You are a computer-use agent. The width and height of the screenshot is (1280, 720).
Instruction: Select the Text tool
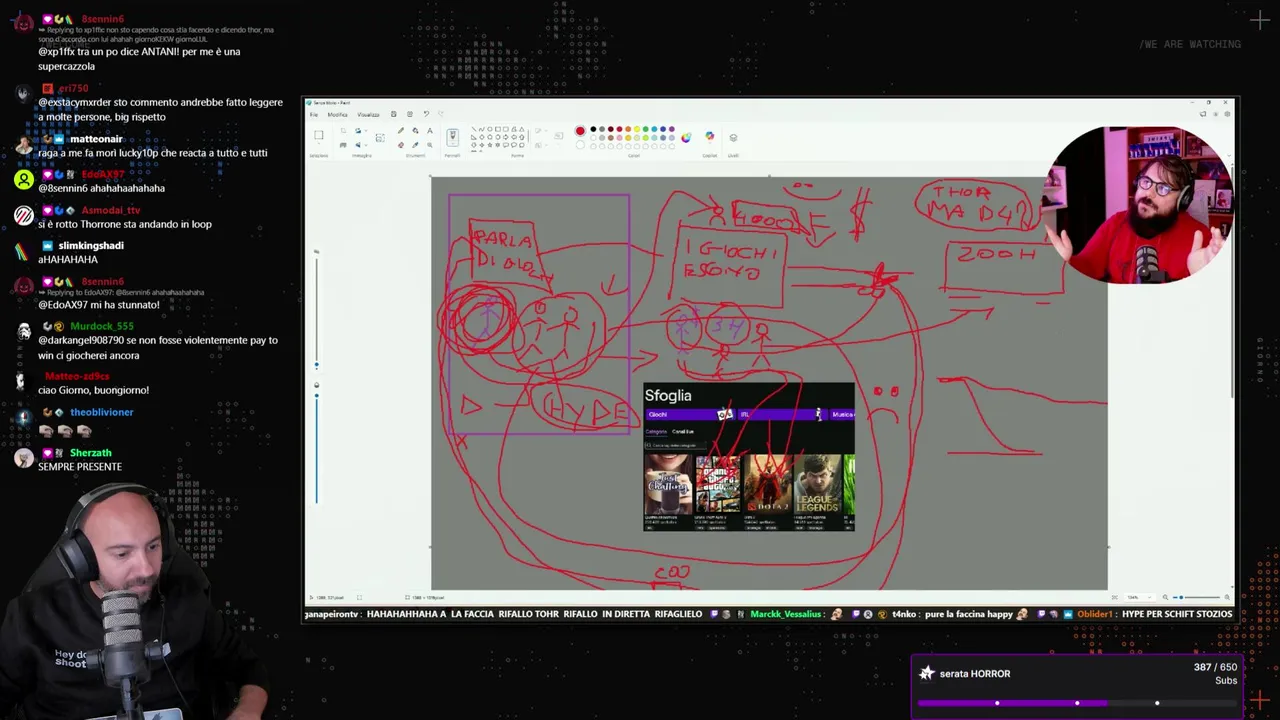[x=430, y=130]
